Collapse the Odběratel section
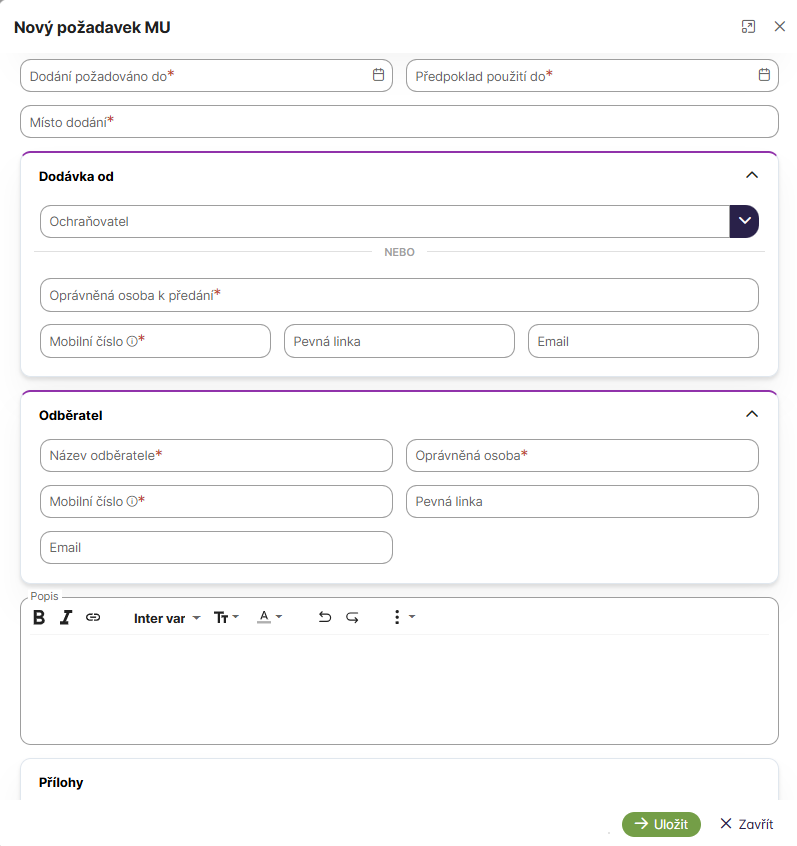Viewport: 797px width, 846px height. [752, 414]
